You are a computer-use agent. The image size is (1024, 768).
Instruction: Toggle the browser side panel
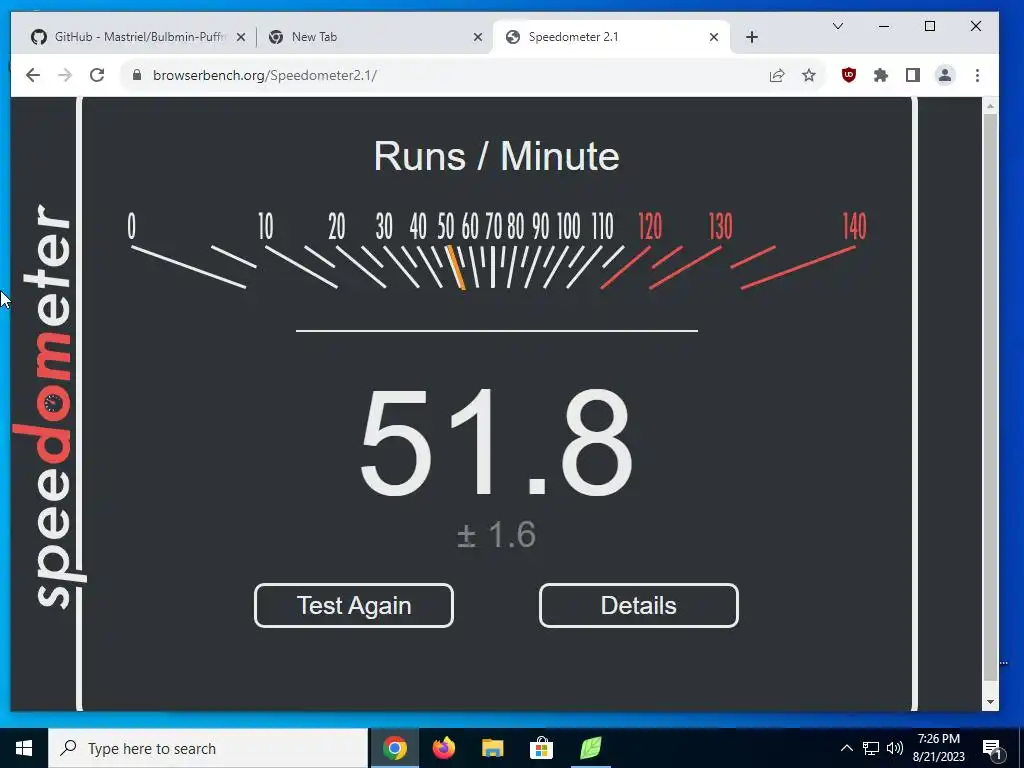(912, 75)
